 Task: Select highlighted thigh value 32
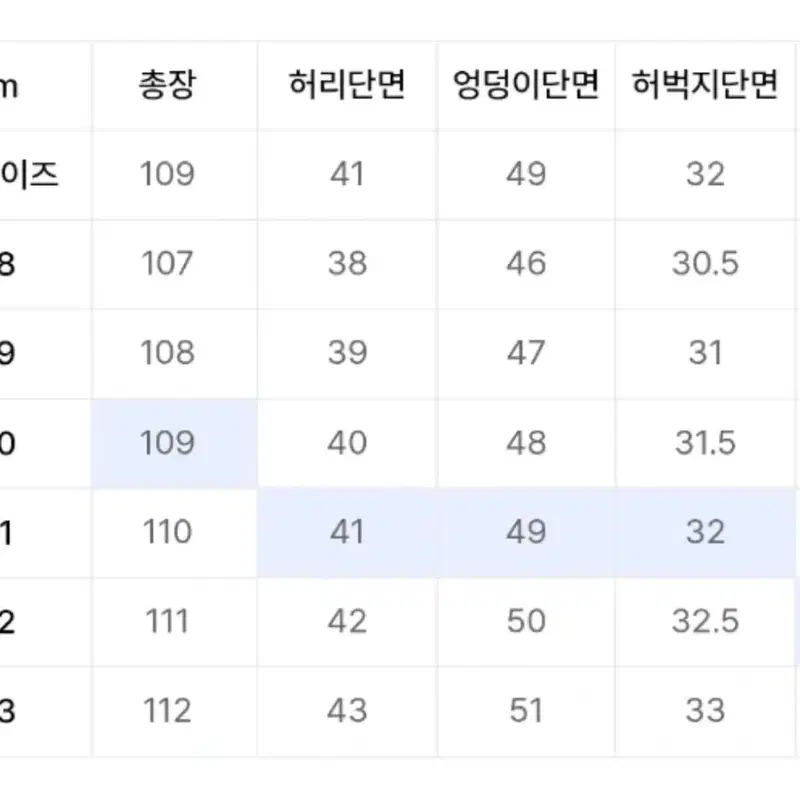tap(705, 532)
